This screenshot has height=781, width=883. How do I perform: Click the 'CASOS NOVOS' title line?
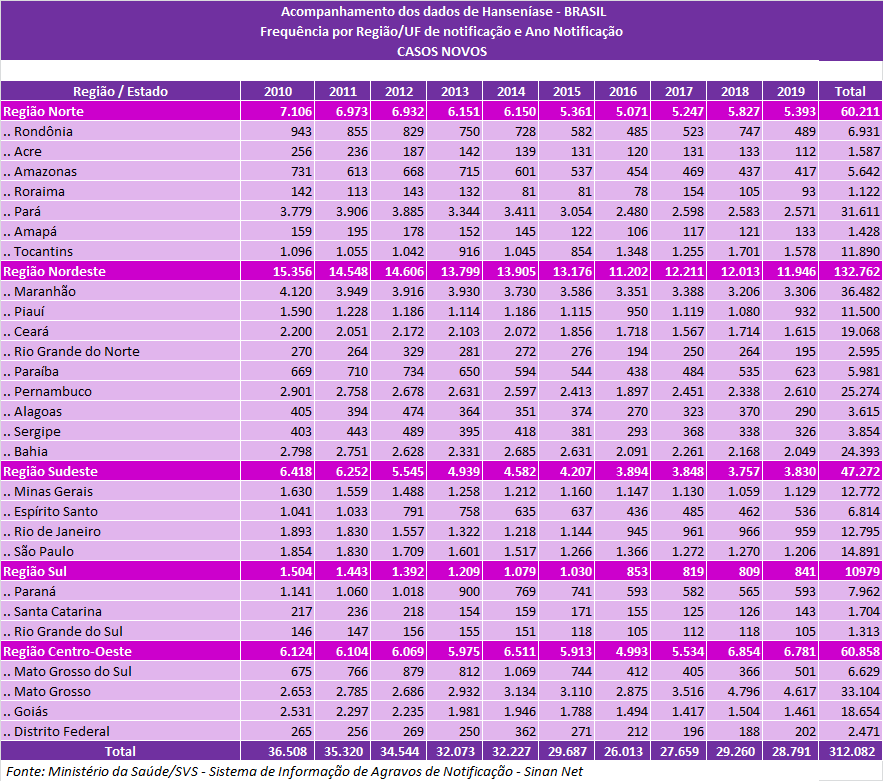442,51
